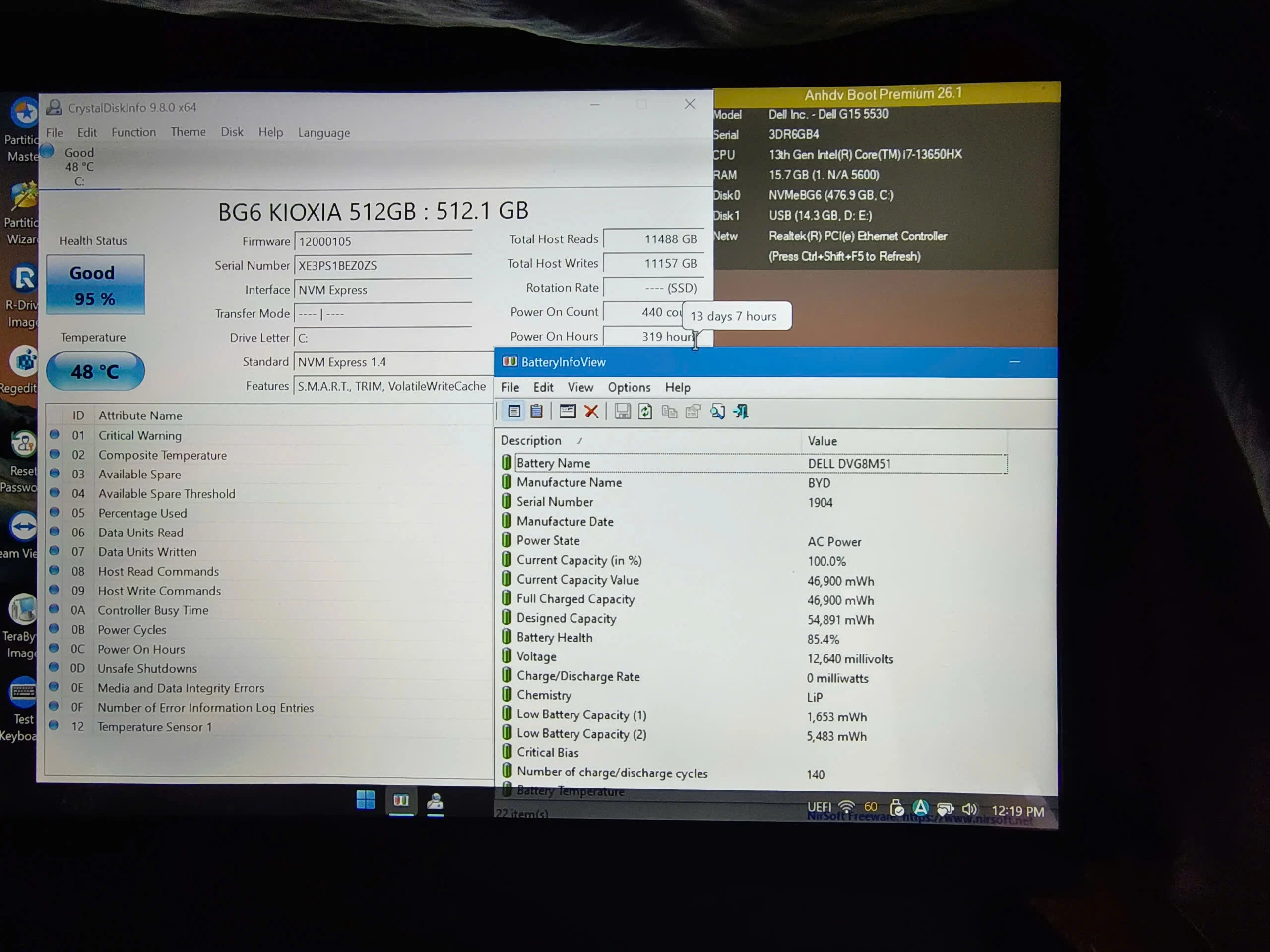Click the find magnifier icon in BatteryInfoView
1270x952 pixels.
point(718,411)
